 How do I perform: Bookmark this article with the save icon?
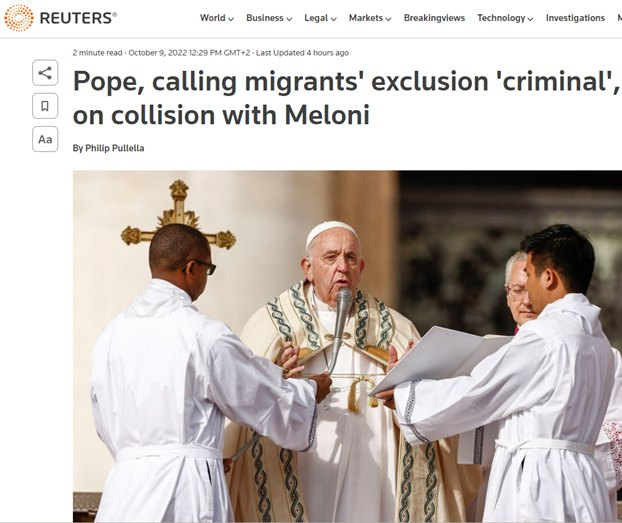[x=45, y=106]
